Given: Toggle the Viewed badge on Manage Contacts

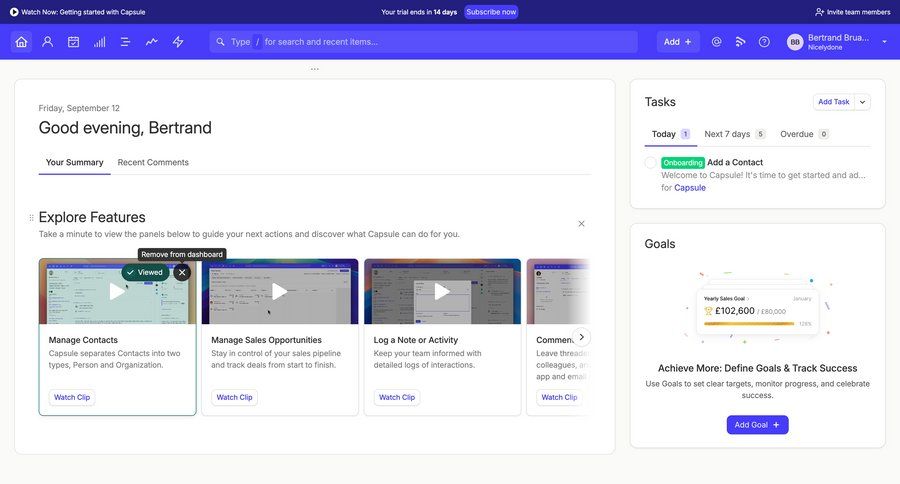Looking at the screenshot, I should (145, 272).
